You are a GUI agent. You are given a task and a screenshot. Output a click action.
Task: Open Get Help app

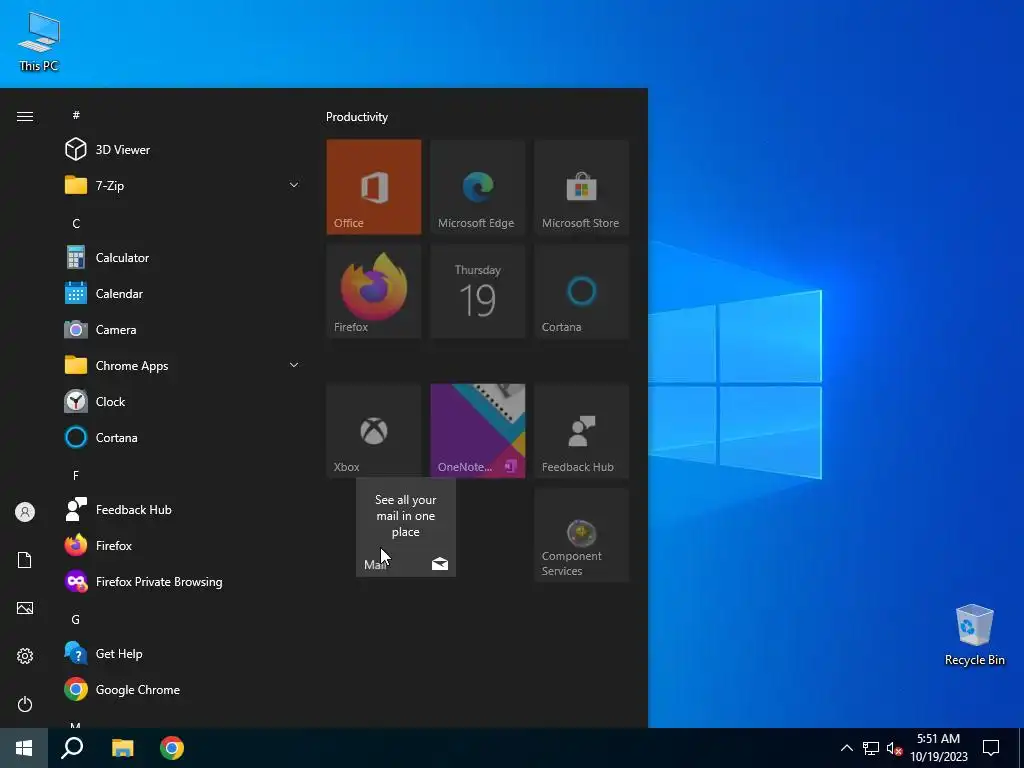pos(182,654)
